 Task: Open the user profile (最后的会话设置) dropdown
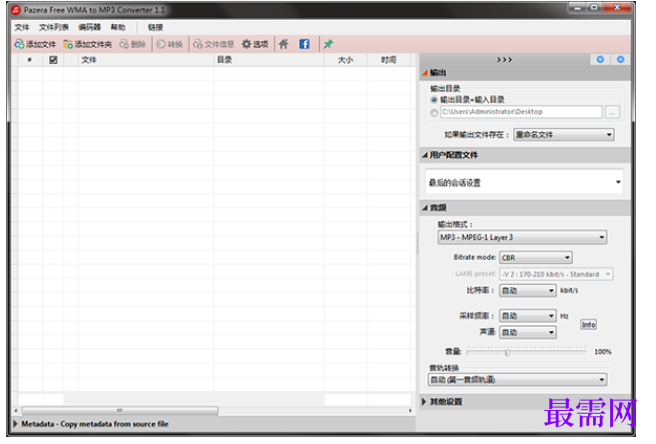tap(524, 182)
